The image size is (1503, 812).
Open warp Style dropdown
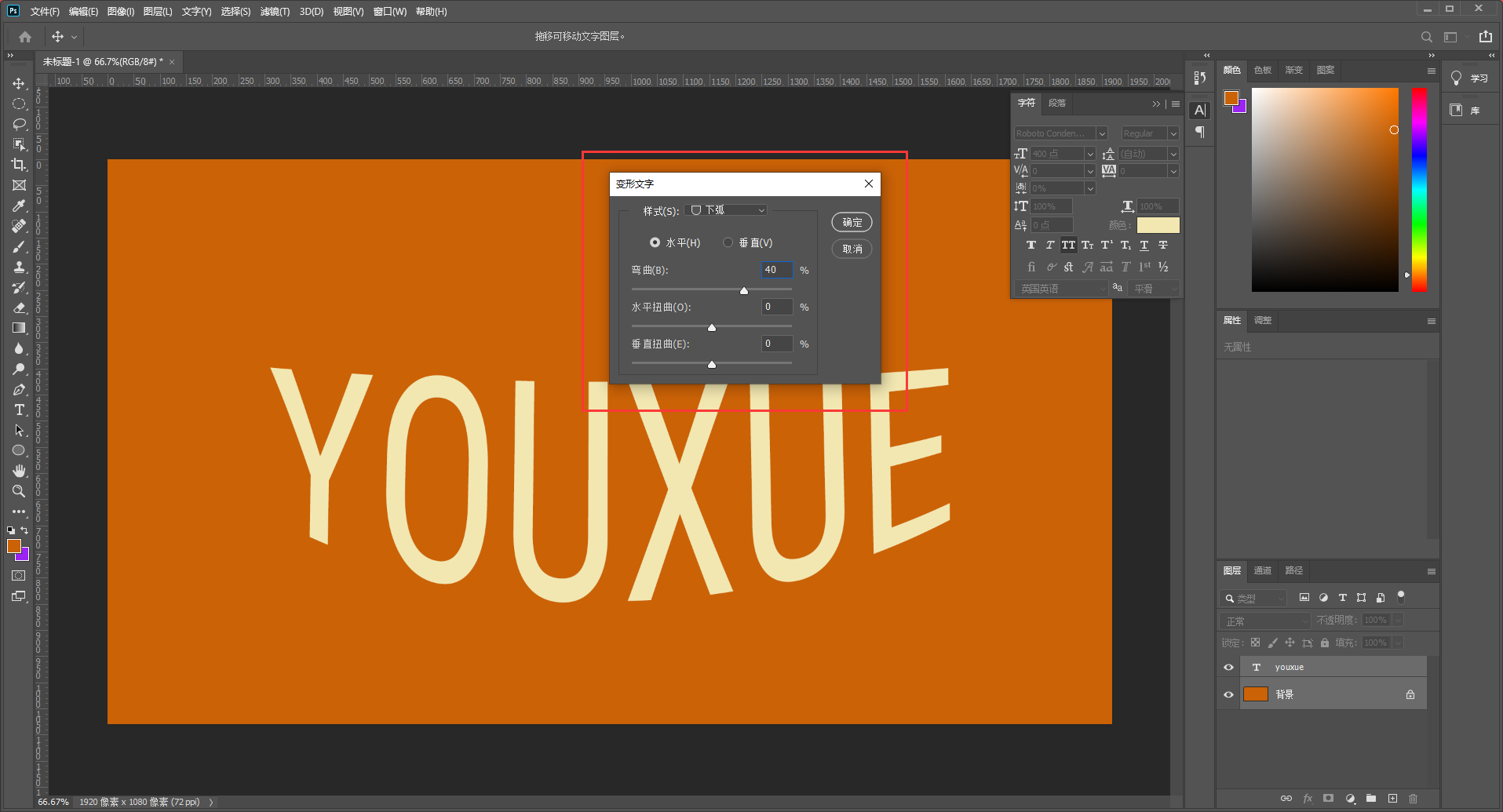(725, 210)
